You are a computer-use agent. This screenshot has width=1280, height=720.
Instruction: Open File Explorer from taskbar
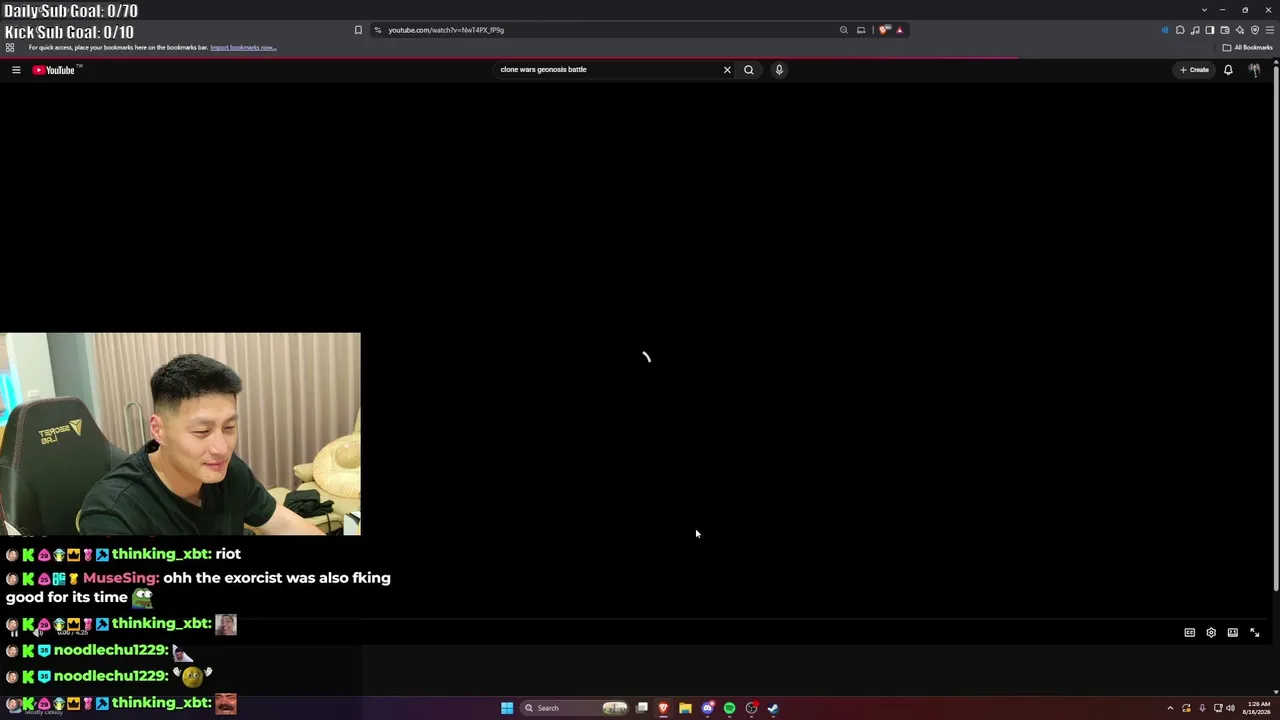coord(685,708)
